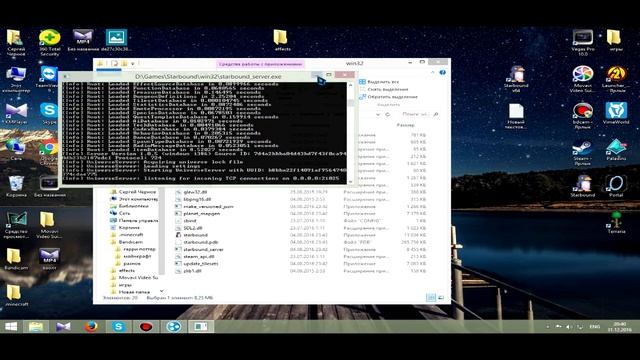
Task: Open the Bandicam folder on the desktop
Action: [16, 259]
